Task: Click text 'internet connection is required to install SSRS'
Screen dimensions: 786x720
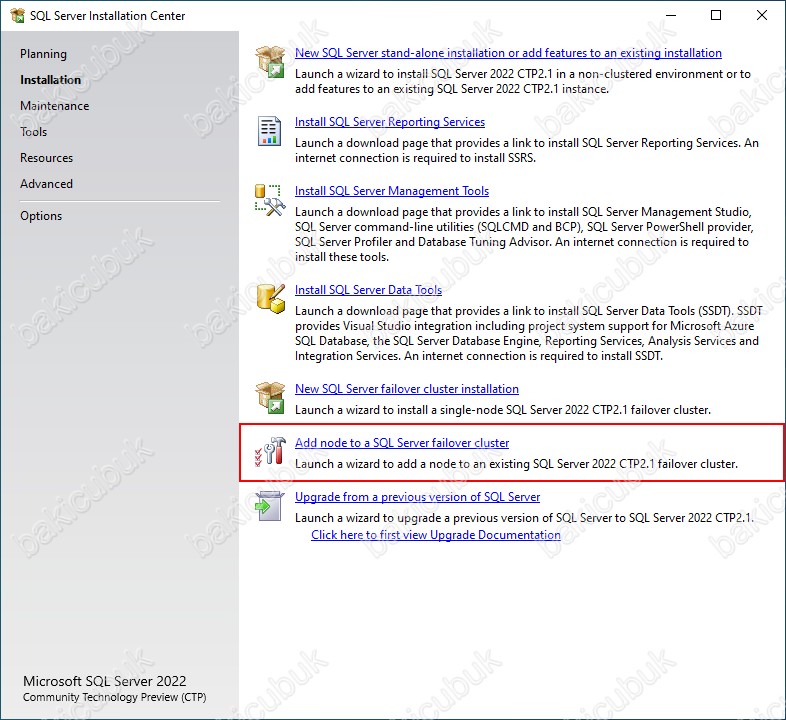Action: pos(415,158)
